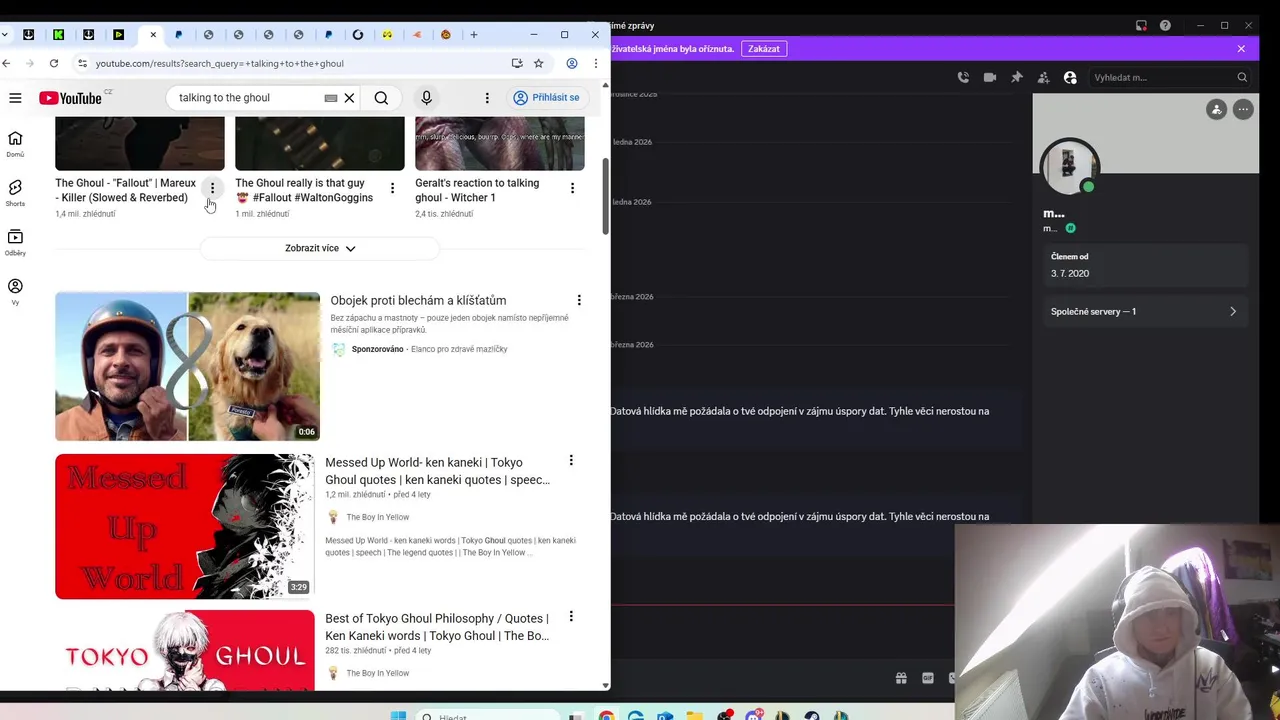Screen dimensions: 1280x720
Task: Open options for Best of Tokyo Ghoul video
Action: [571, 617]
